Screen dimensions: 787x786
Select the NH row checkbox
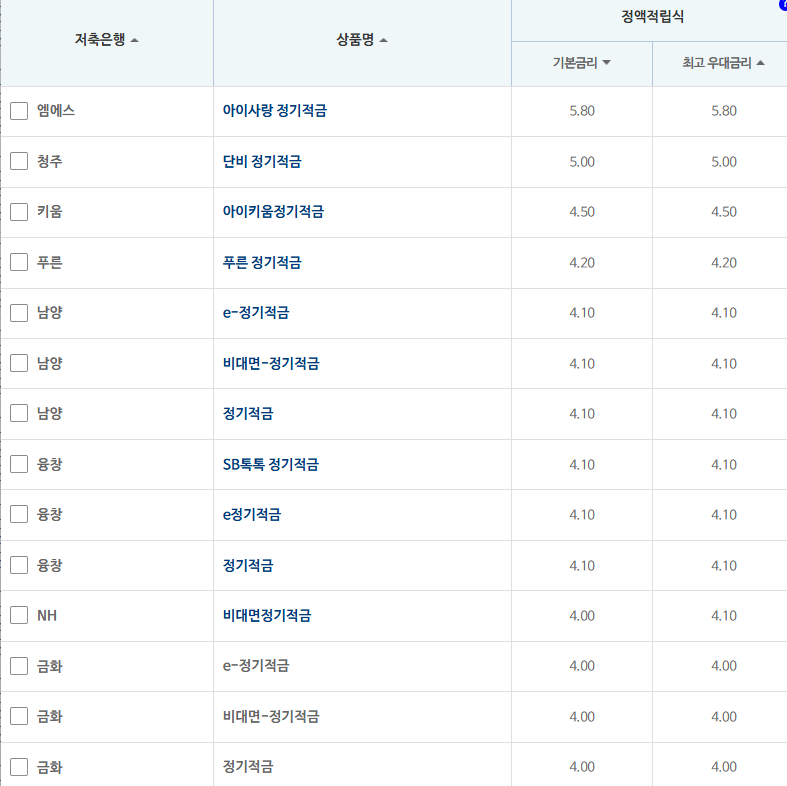19,615
